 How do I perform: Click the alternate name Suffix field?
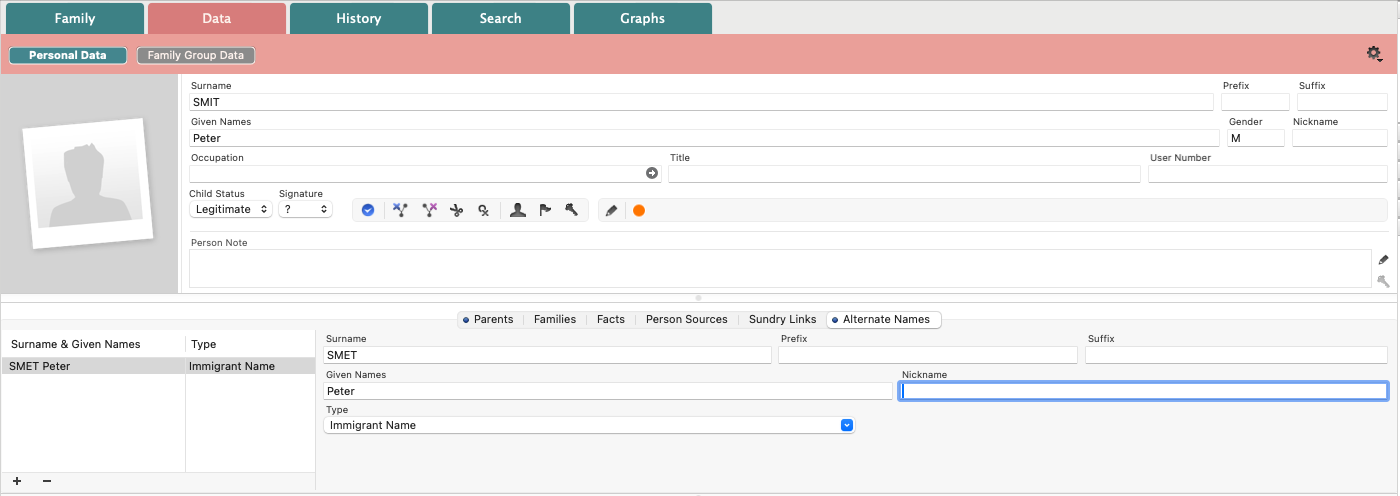pos(1236,355)
